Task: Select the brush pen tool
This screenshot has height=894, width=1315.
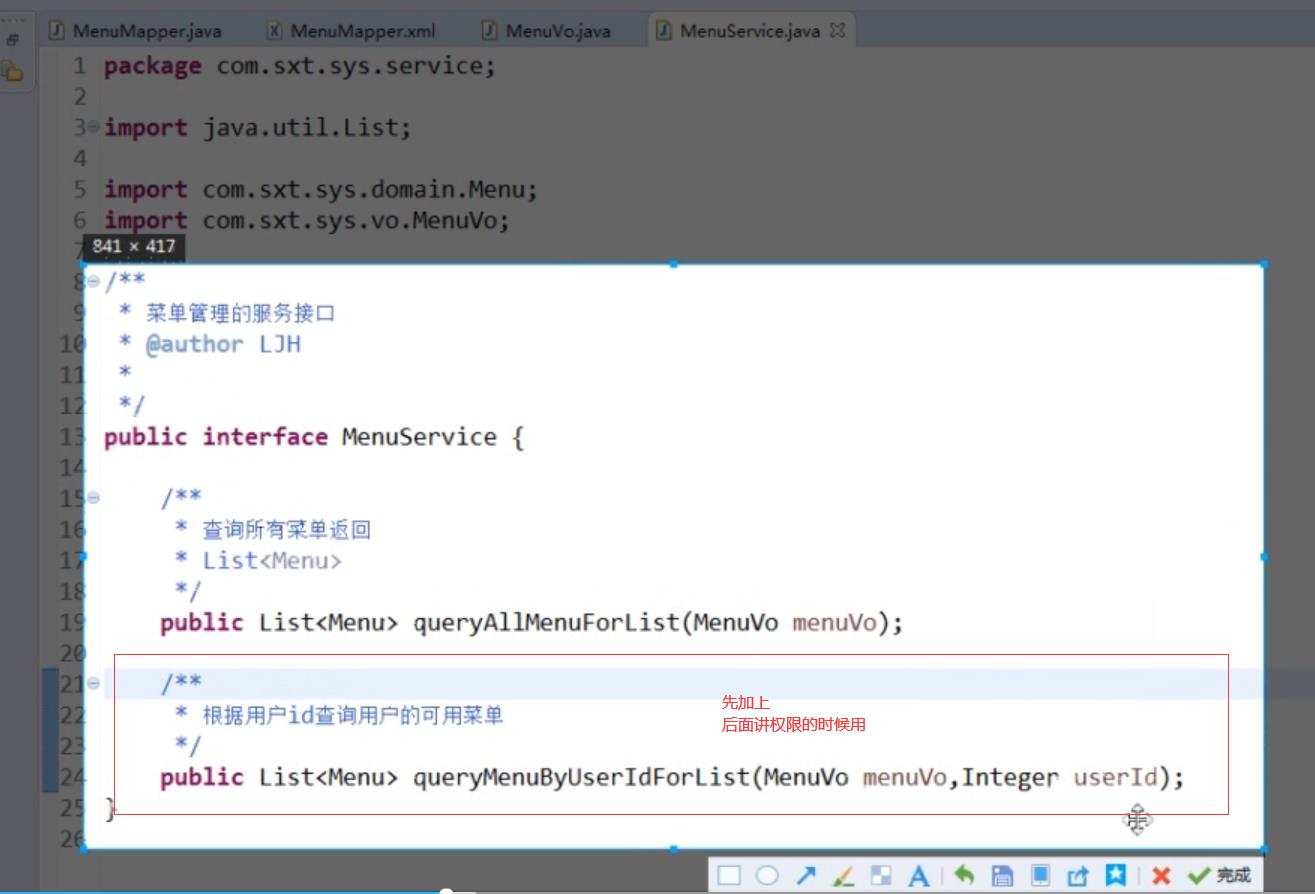Action: pyautogui.click(x=843, y=876)
